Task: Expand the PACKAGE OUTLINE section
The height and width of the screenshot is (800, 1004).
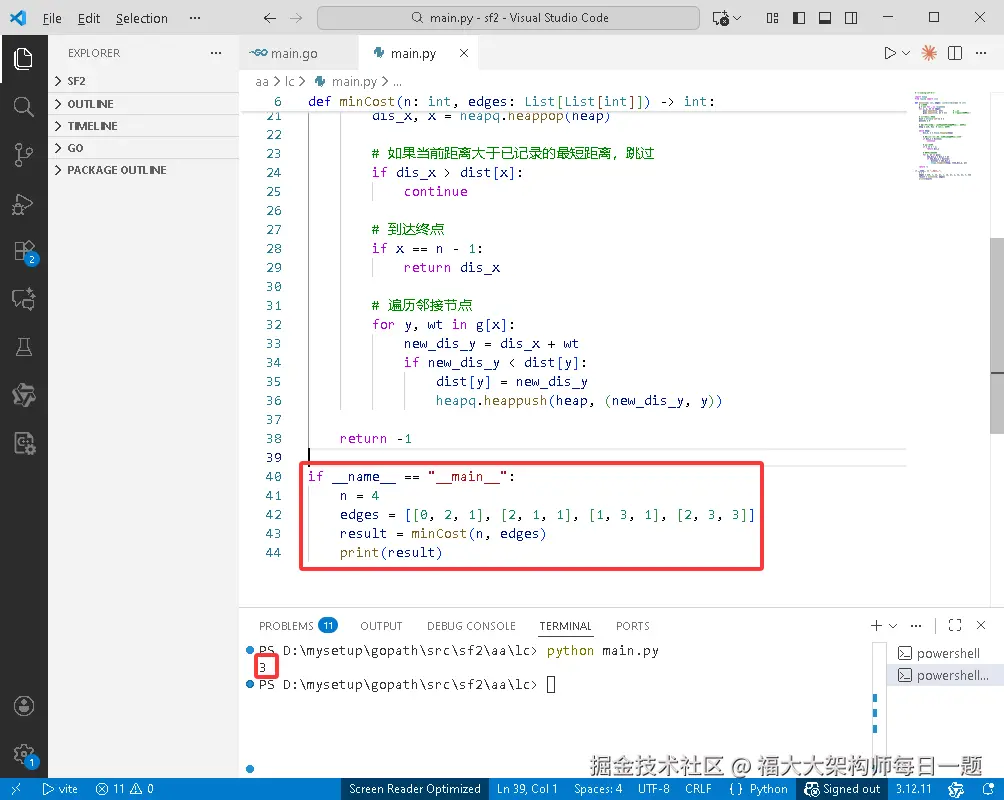Action: 143,170
